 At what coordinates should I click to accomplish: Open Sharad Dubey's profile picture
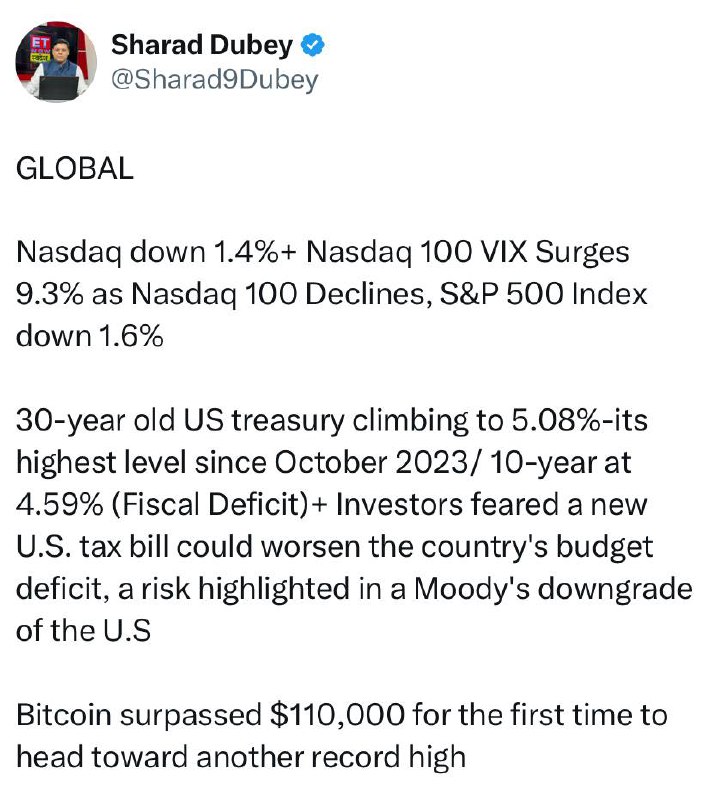[x=56, y=62]
